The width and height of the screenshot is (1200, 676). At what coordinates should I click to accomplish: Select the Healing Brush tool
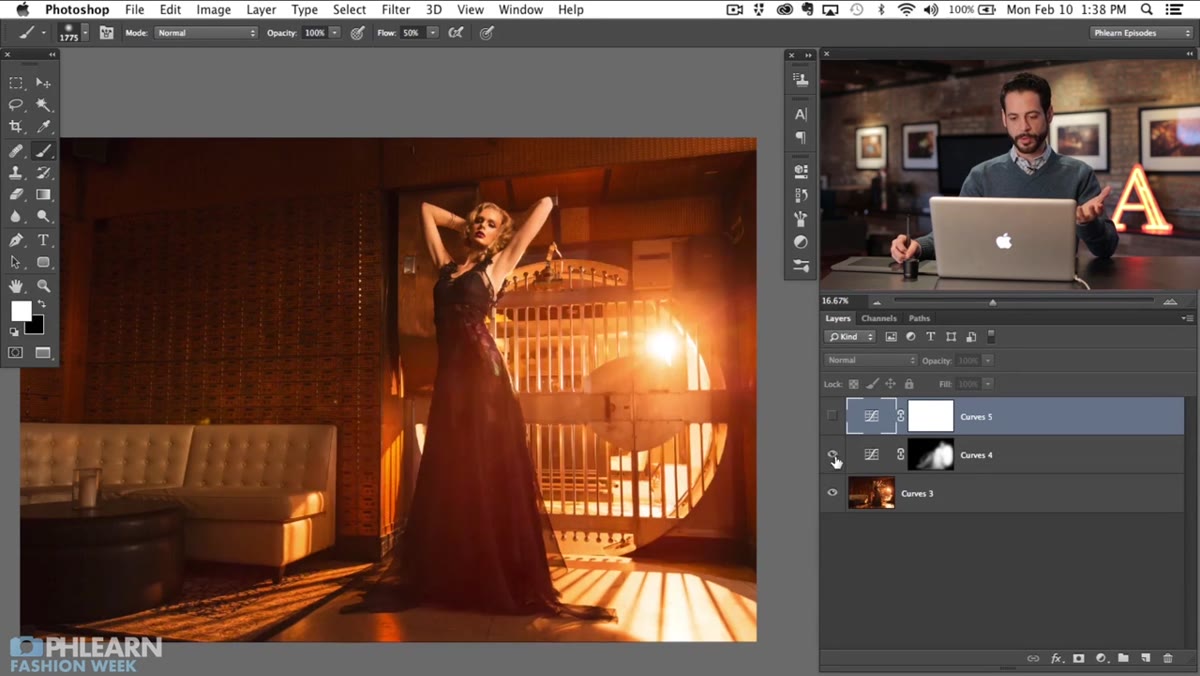click(x=16, y=151)
